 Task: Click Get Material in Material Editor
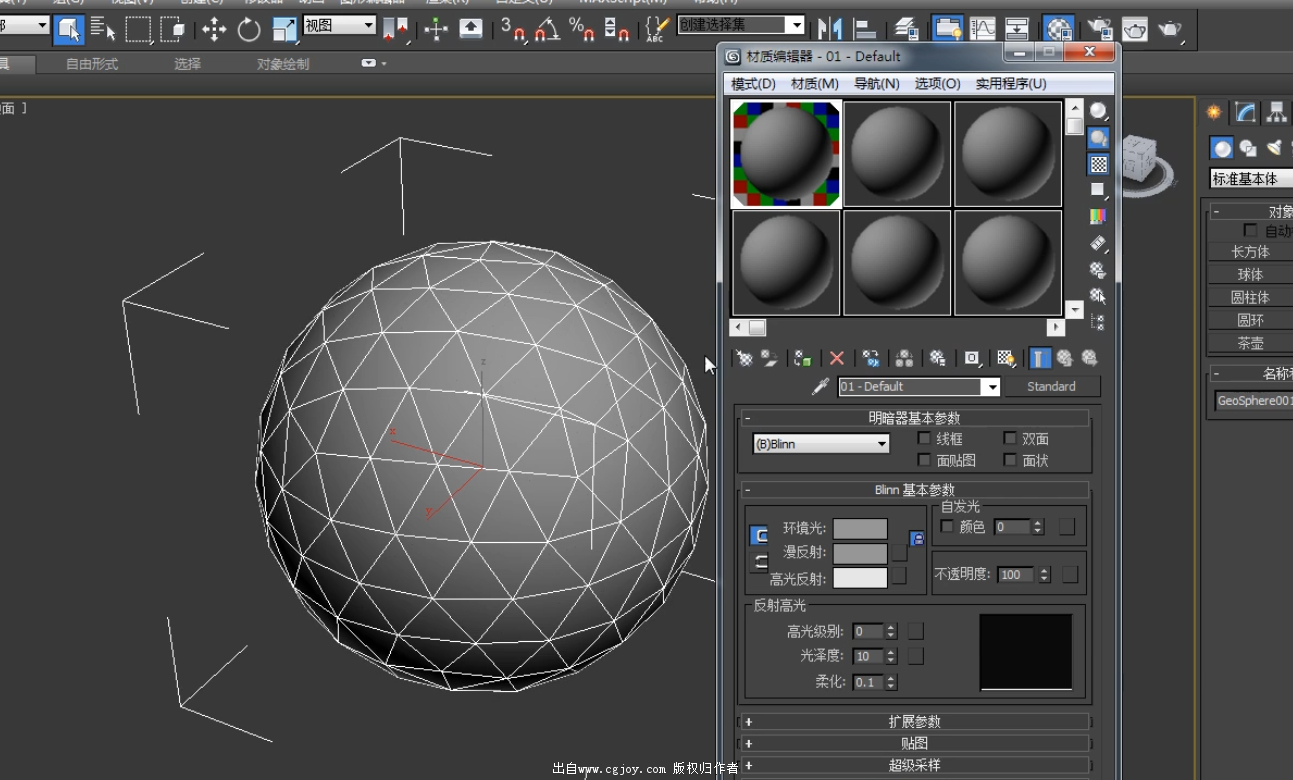click(x=745, y=358)
